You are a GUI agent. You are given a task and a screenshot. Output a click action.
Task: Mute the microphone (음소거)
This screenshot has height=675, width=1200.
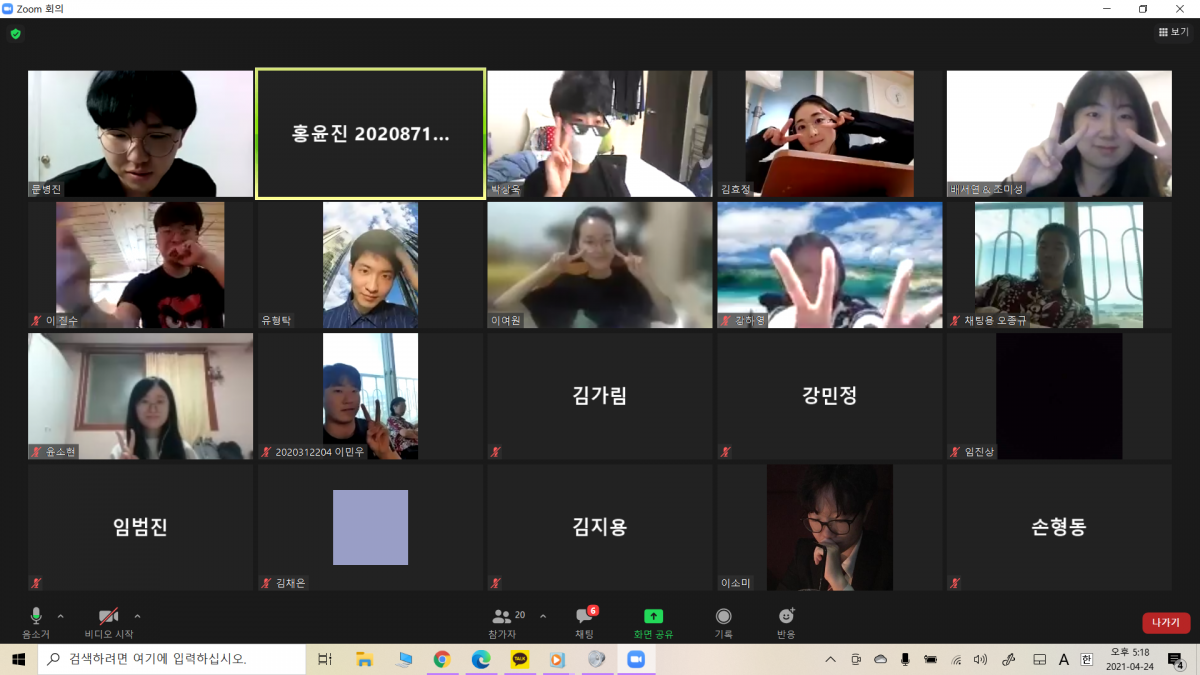point(36,621)
